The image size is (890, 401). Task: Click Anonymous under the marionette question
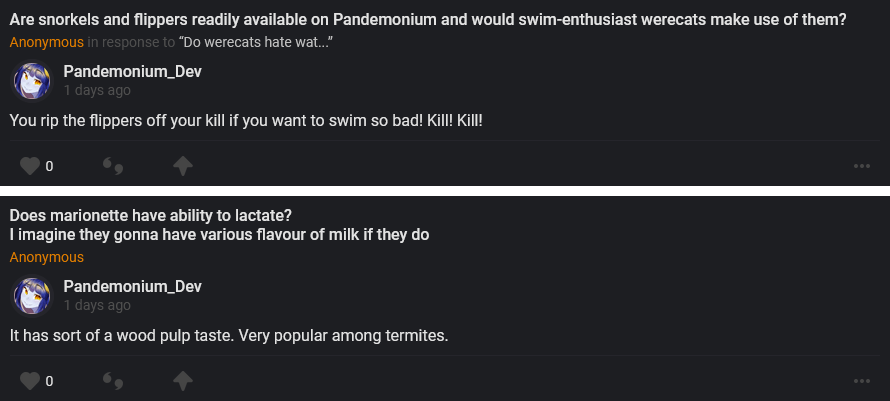point(47,257)
